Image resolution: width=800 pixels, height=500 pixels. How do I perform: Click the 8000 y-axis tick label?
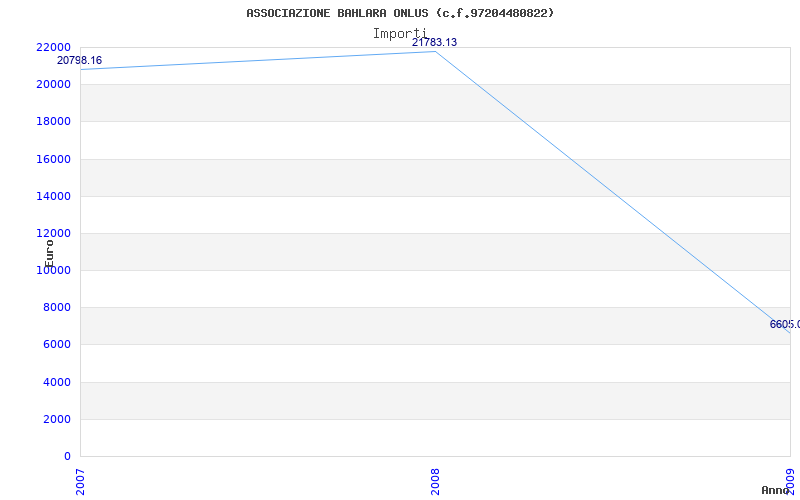tap(56, 308)
